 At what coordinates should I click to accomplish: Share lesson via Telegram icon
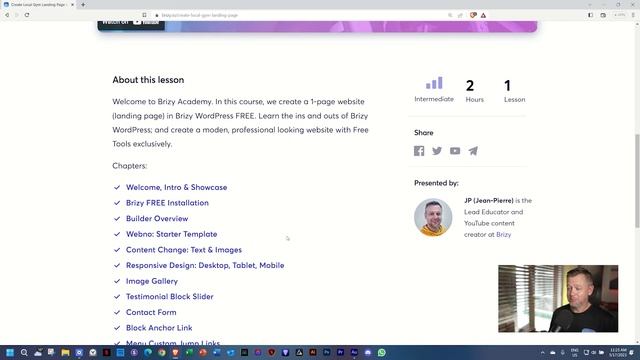tap(473, 151)
